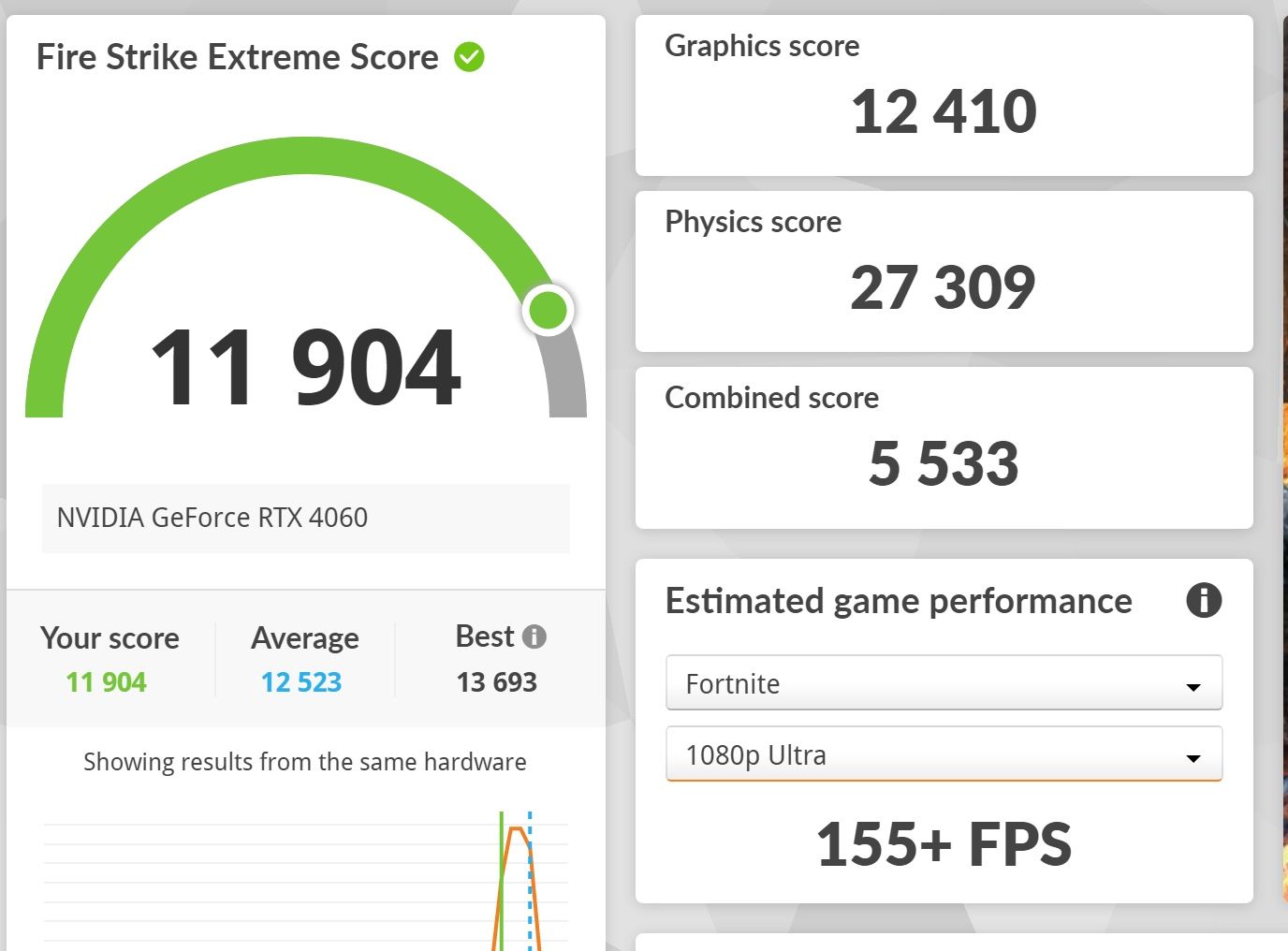Open the Estimated game performance info icon

[1204, 600]
